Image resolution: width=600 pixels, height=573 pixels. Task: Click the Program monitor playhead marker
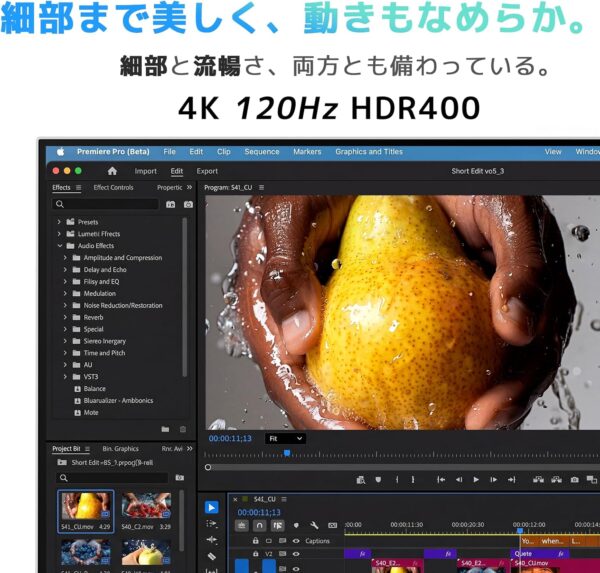287,453
